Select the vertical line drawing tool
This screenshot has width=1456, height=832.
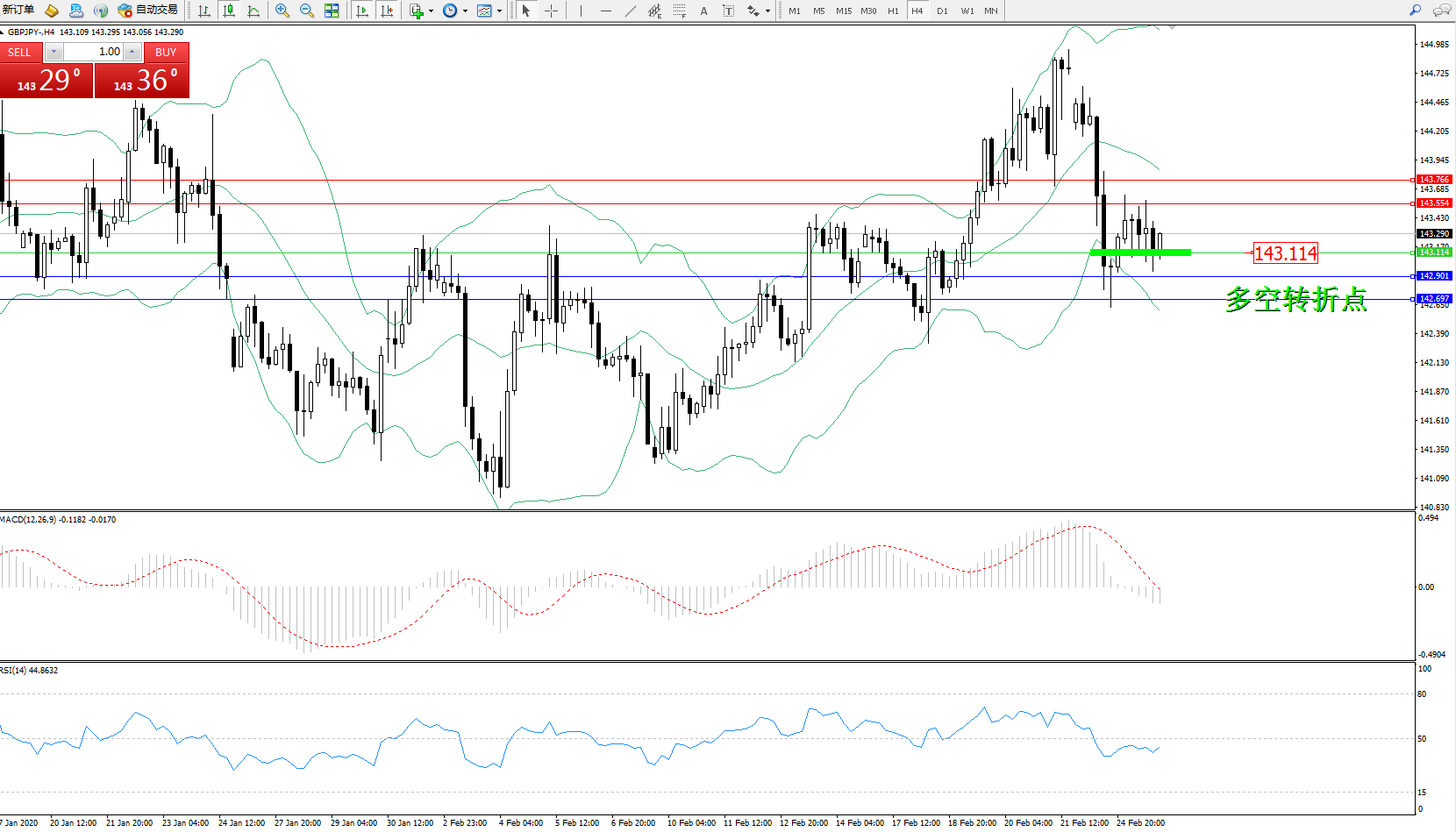[x=581, y=11]
